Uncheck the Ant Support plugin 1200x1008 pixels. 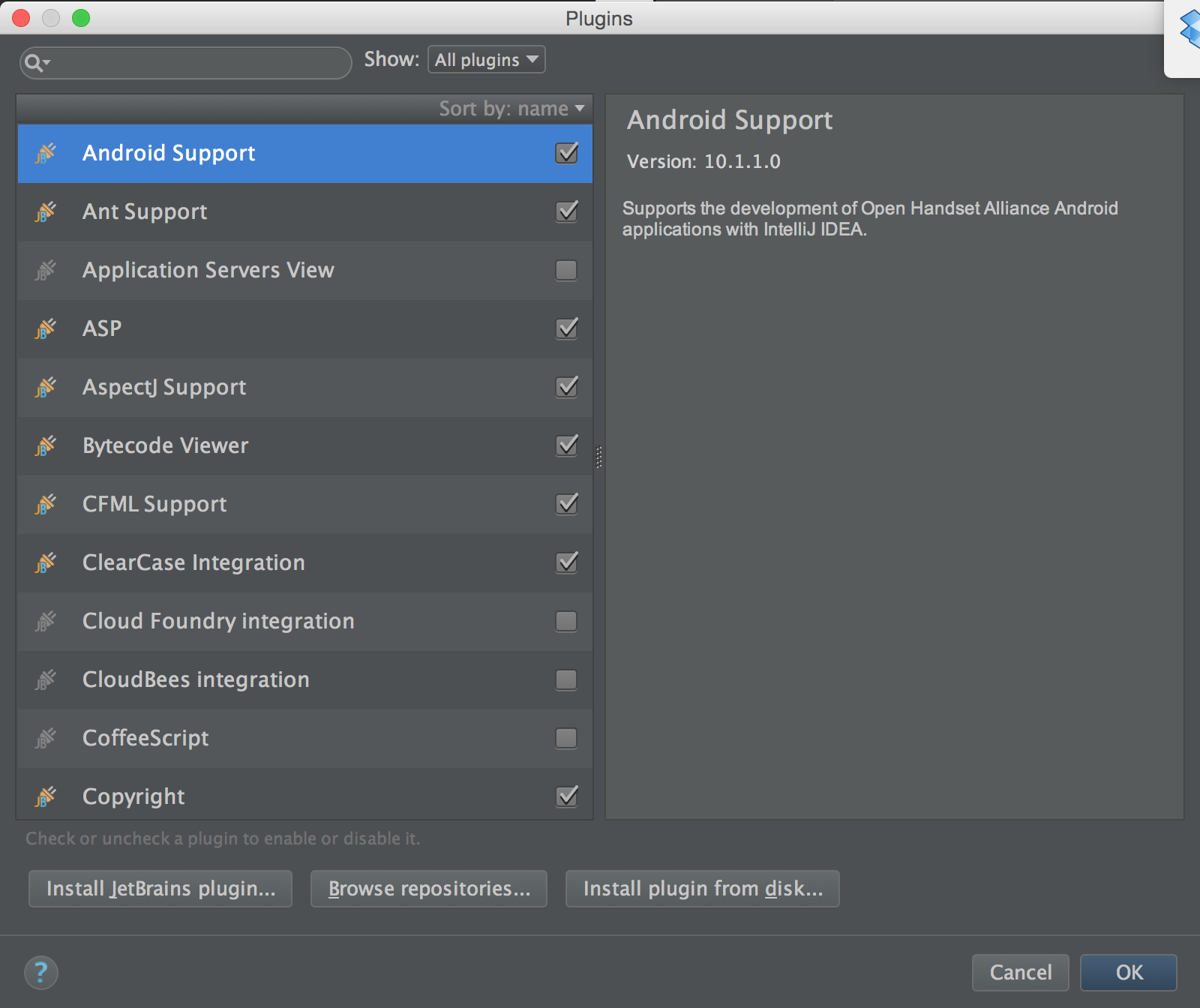[x=566, y=211]
